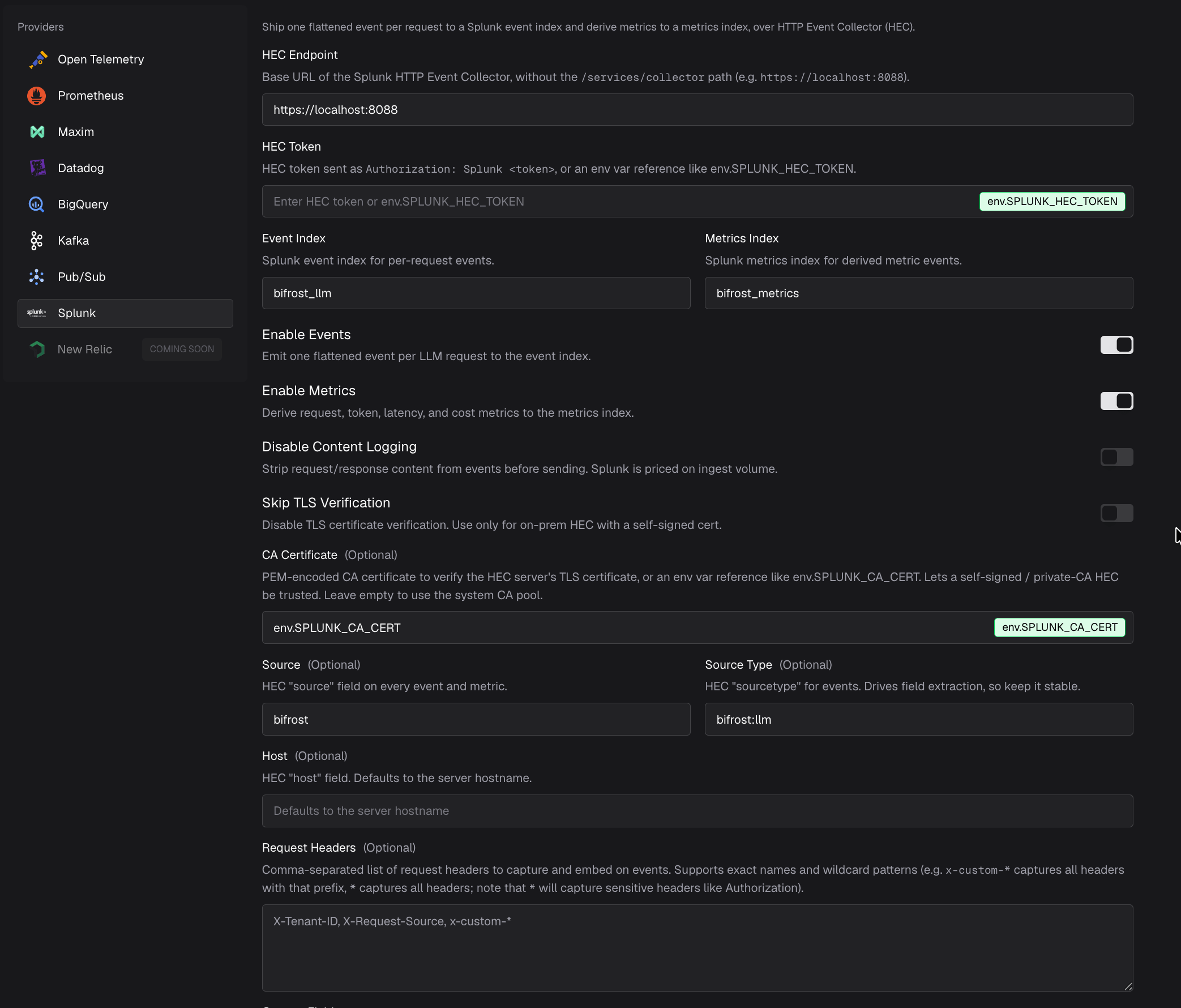The height and width of the screenshot is (1008, 1181).
Task: Switch to the Maxim provider
Action: click(125, 132)
